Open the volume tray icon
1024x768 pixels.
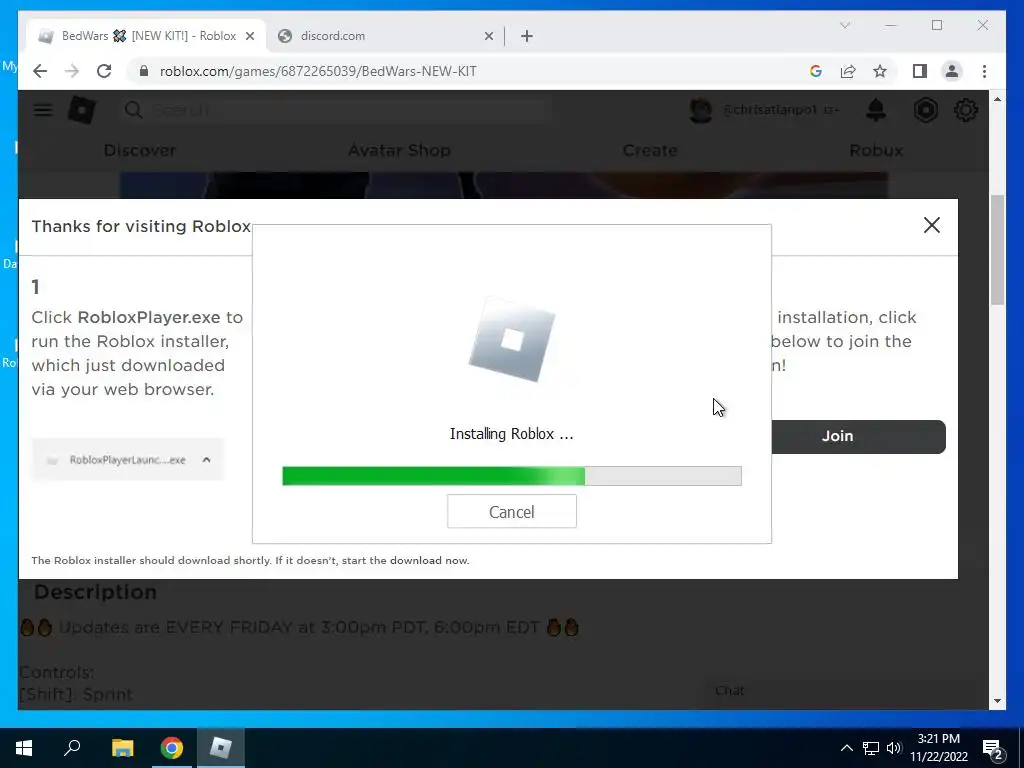pyautogui.click(x=894, y=748)
